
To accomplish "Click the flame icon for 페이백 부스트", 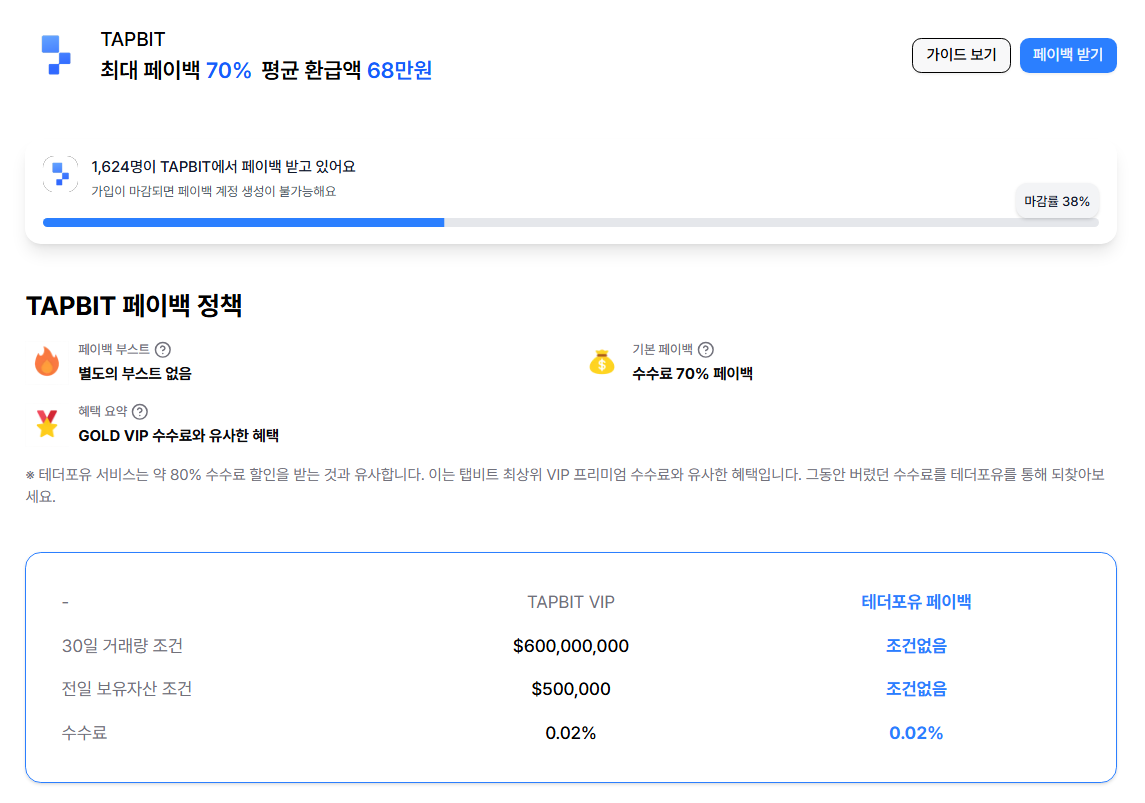I will [x=47, y=361].
